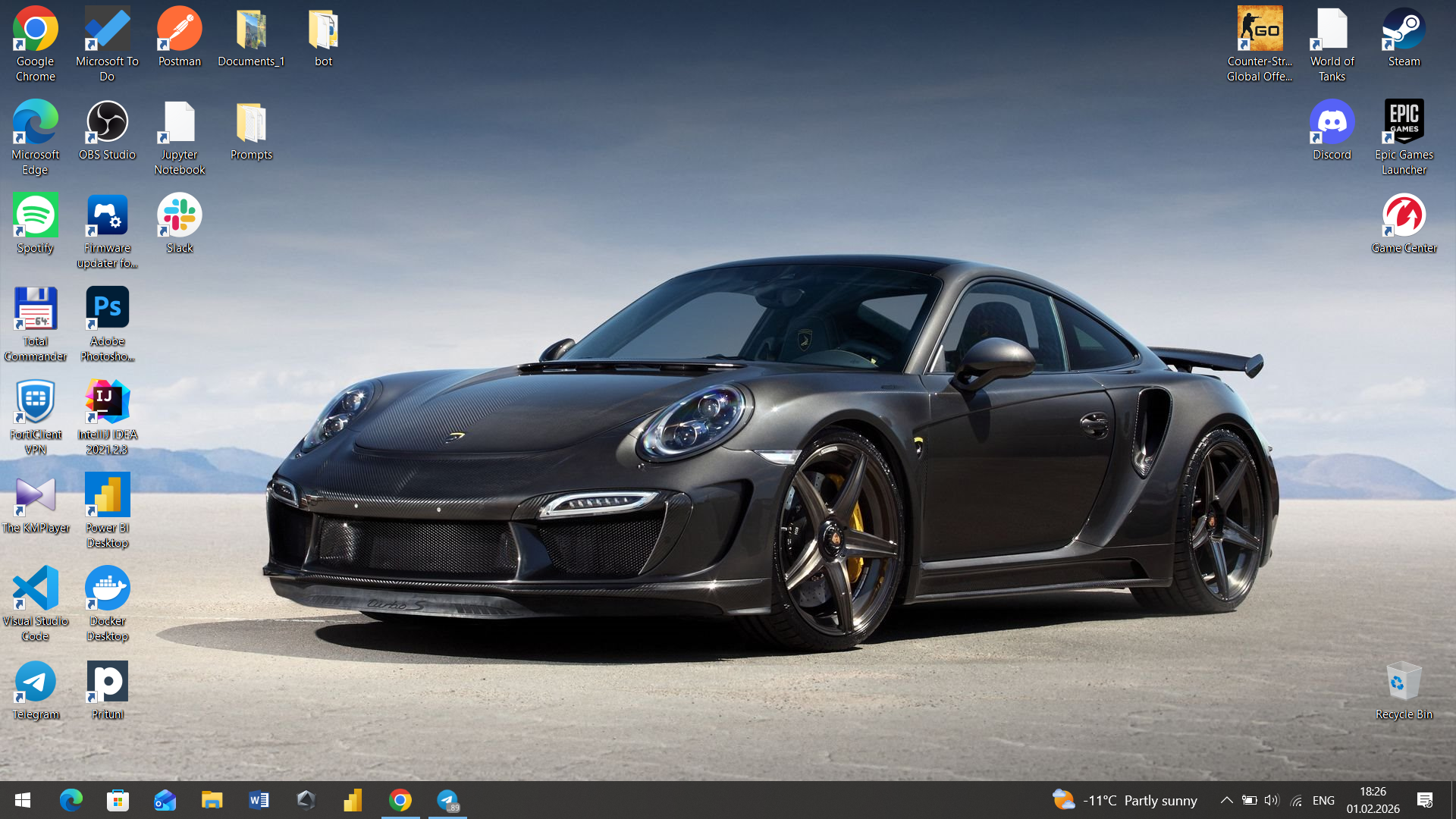
Task: Show hidden system tray icons chevron
Action: pos(1226,800)
